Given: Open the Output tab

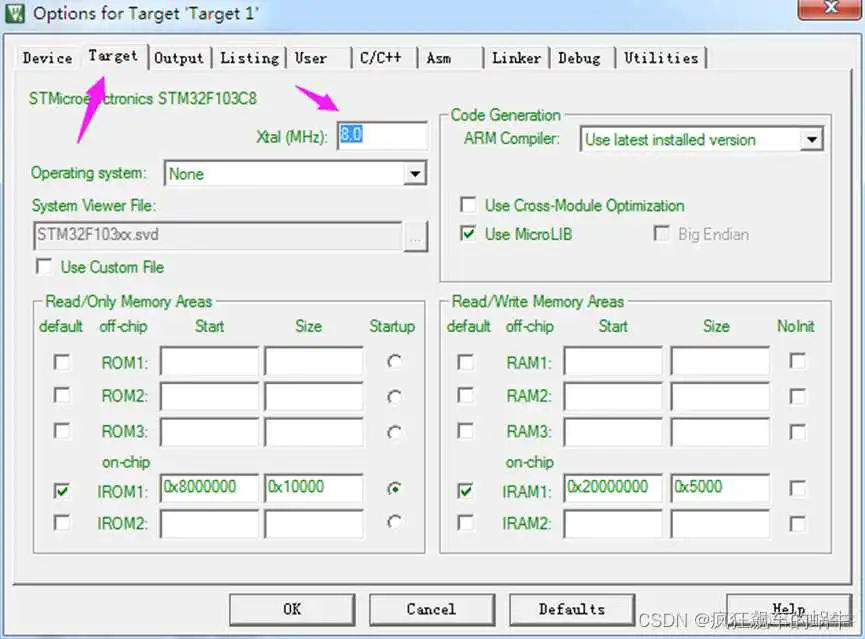Looking at the screenshot, I should click(x=179, y=58).
